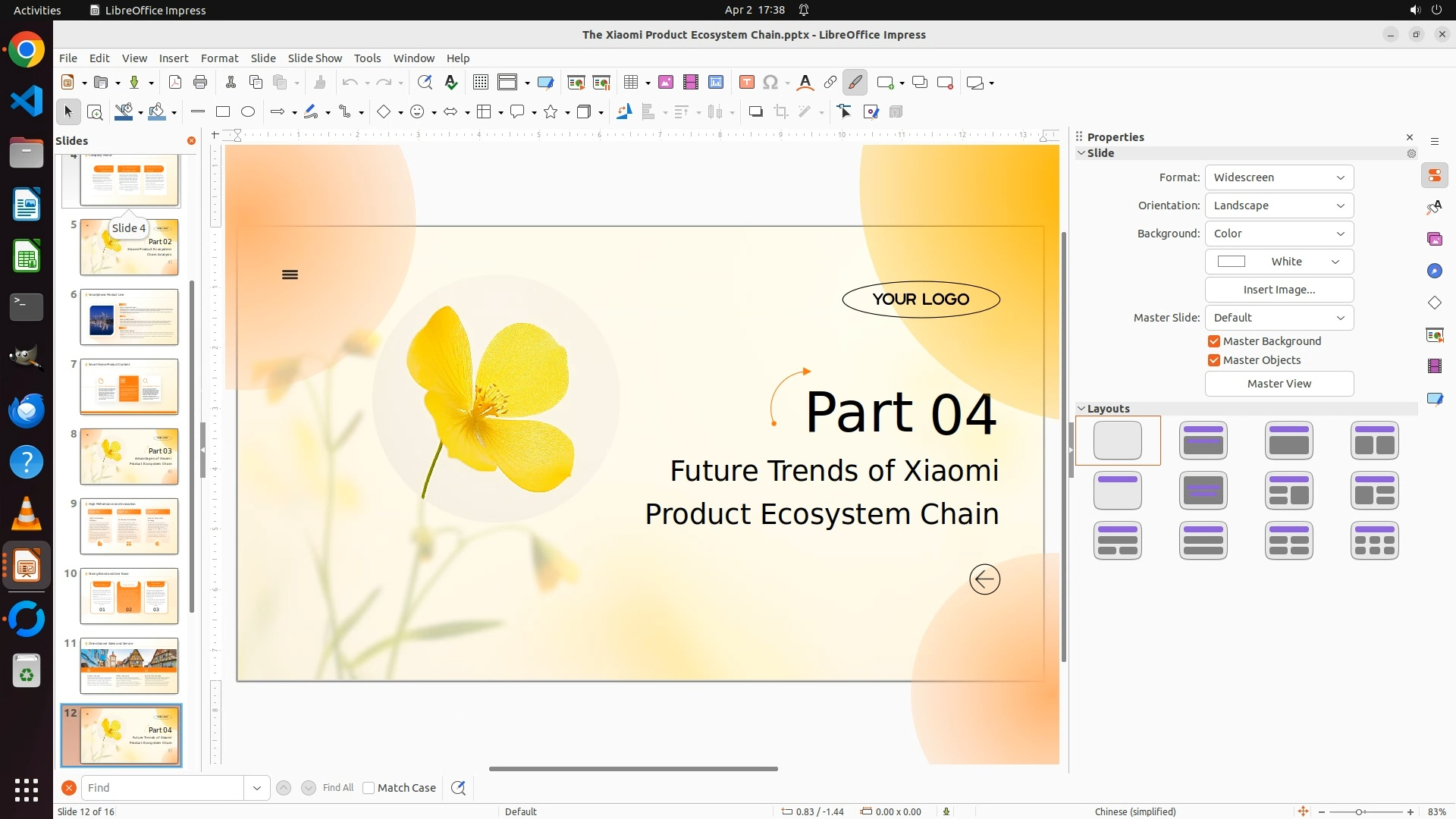Click the Master View button

click(1279, 384)
